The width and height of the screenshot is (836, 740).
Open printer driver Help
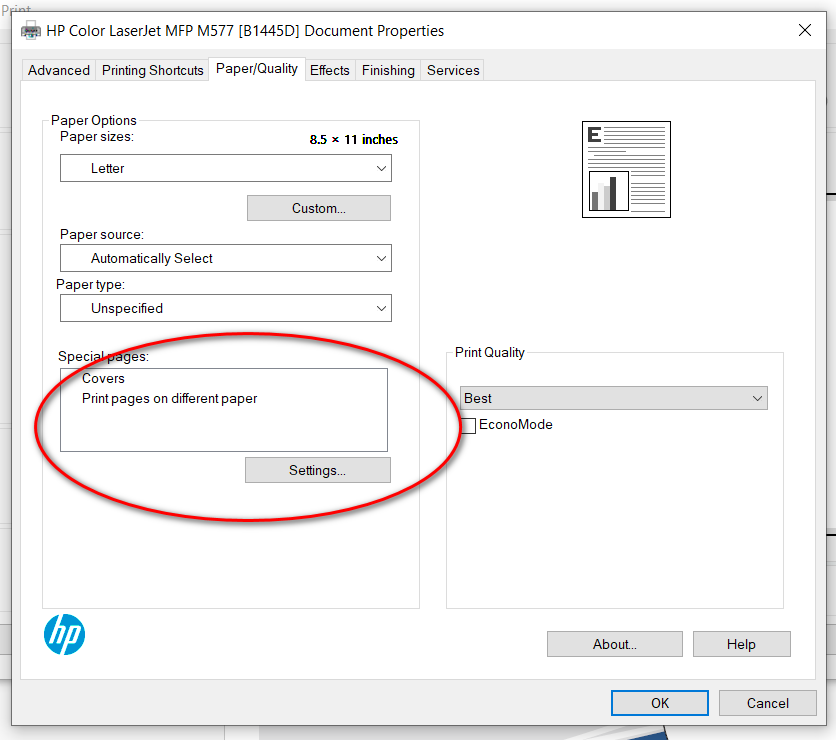741,644
